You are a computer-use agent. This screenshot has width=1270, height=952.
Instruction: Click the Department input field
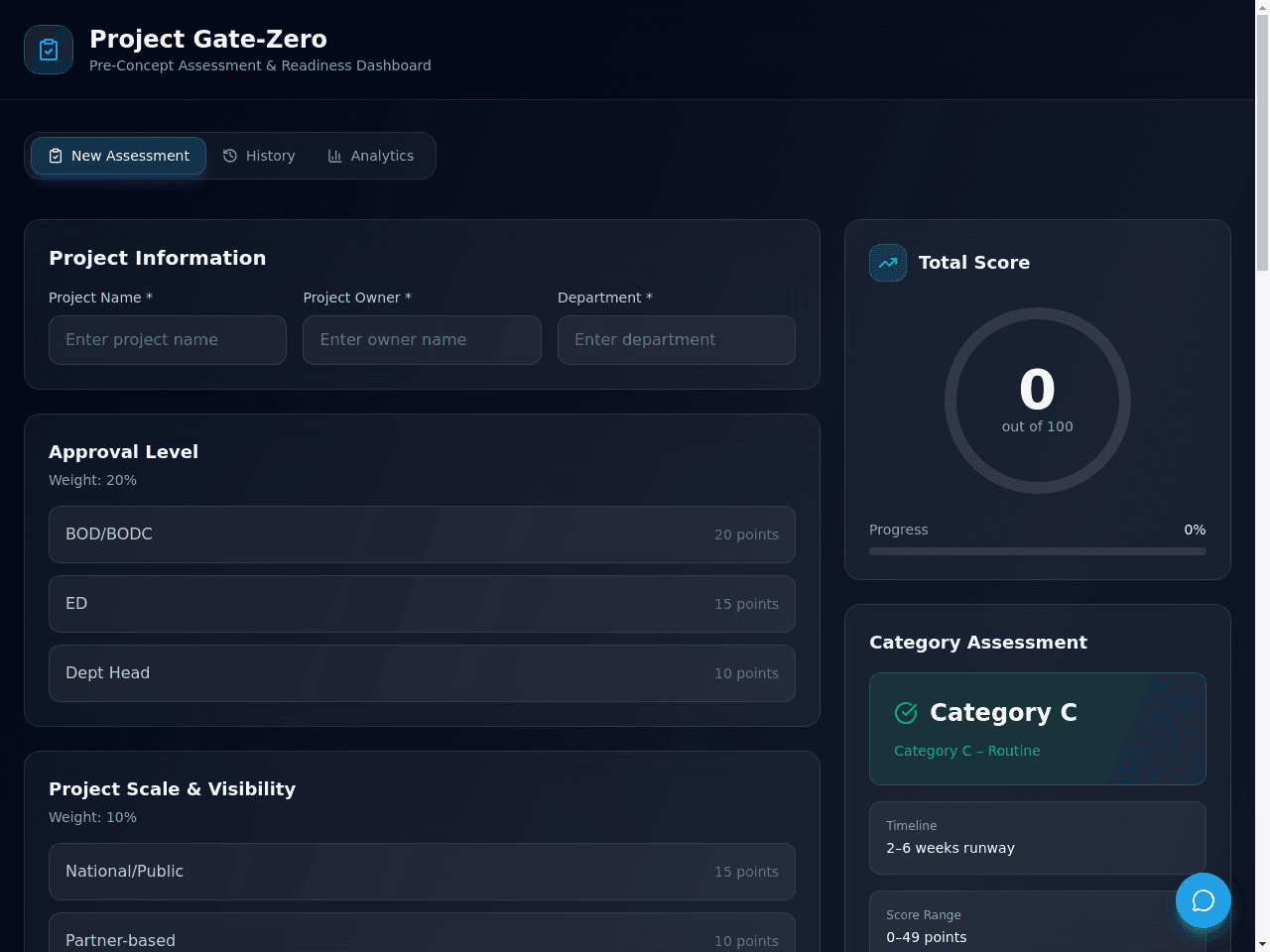coord(677,340)
